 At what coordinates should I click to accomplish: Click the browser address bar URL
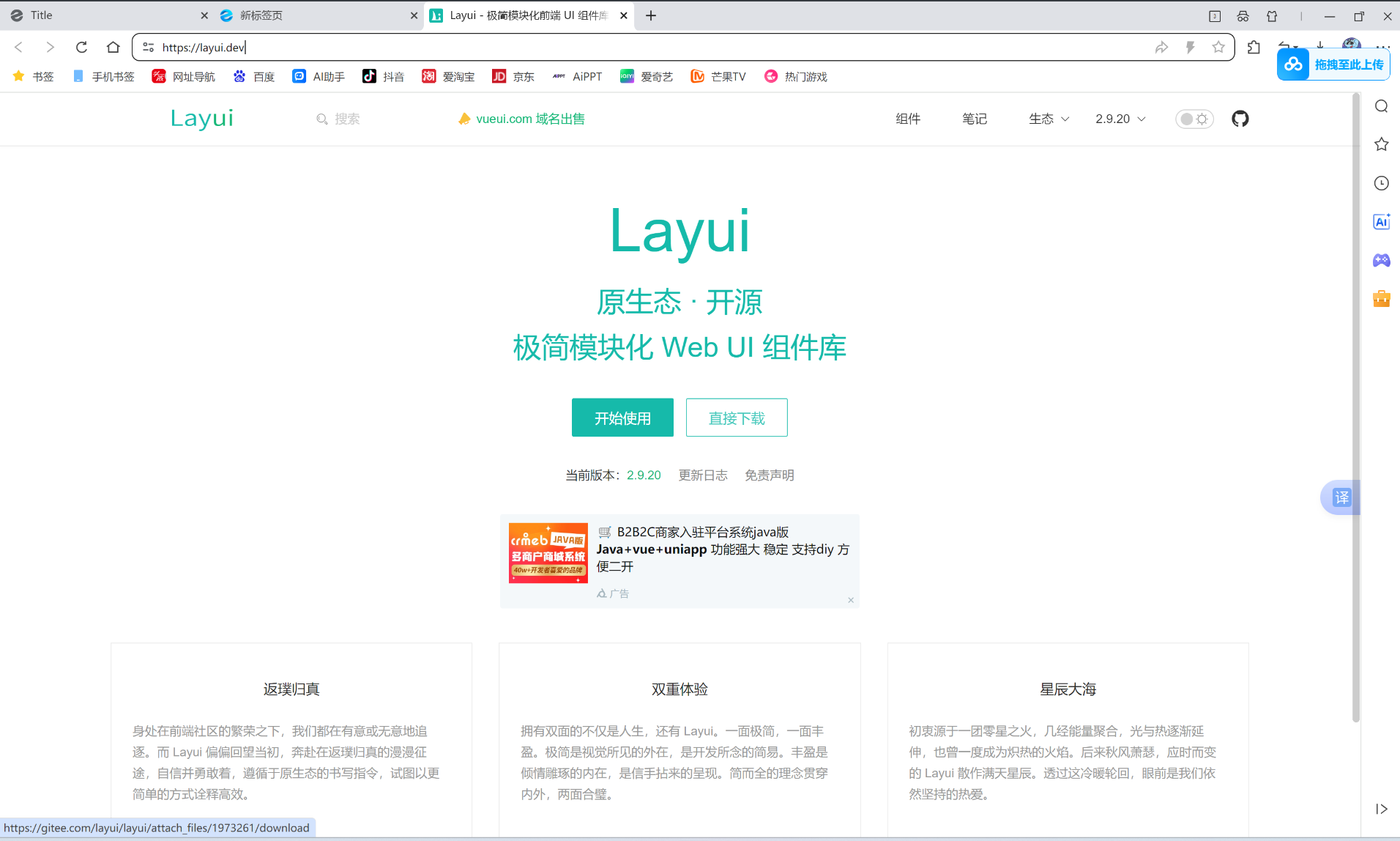(204, 48)
